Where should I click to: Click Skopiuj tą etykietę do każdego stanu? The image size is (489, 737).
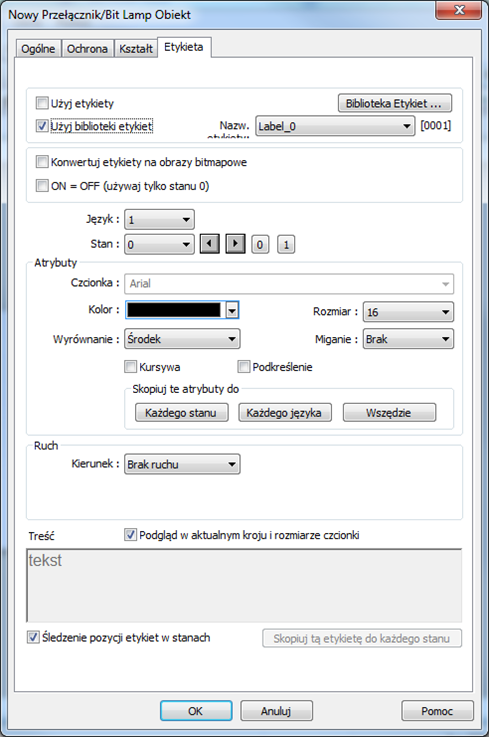coord(362,638)
